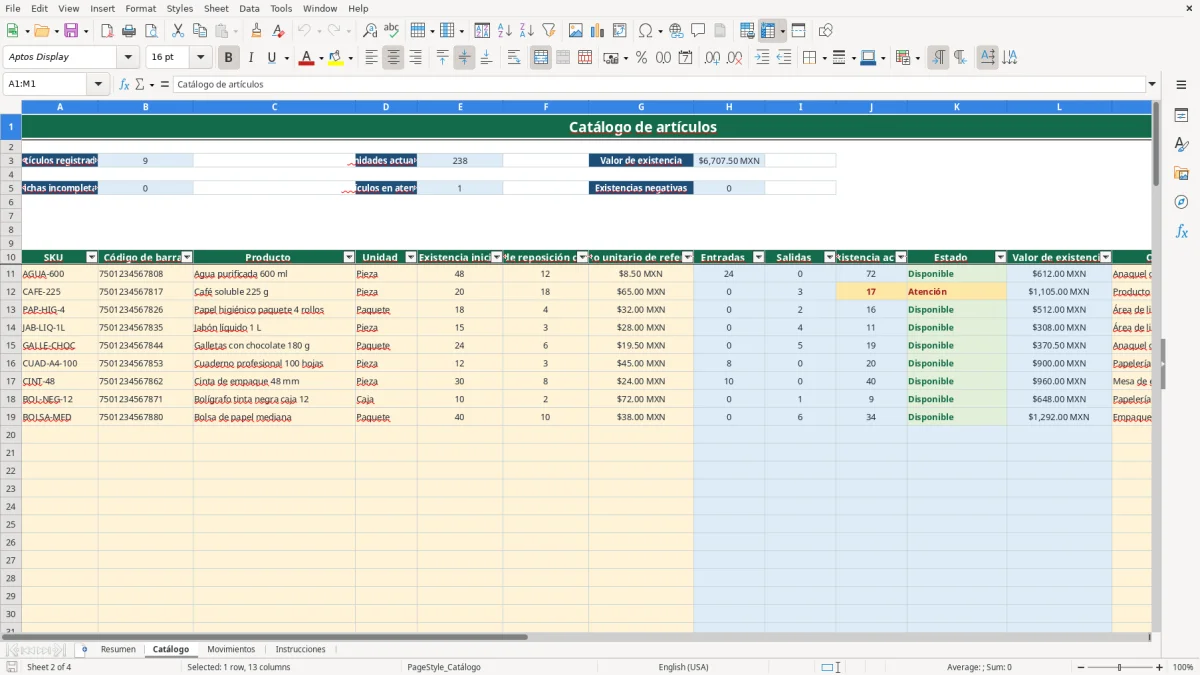Toggle Bold formatting

[x=229, y=58]
